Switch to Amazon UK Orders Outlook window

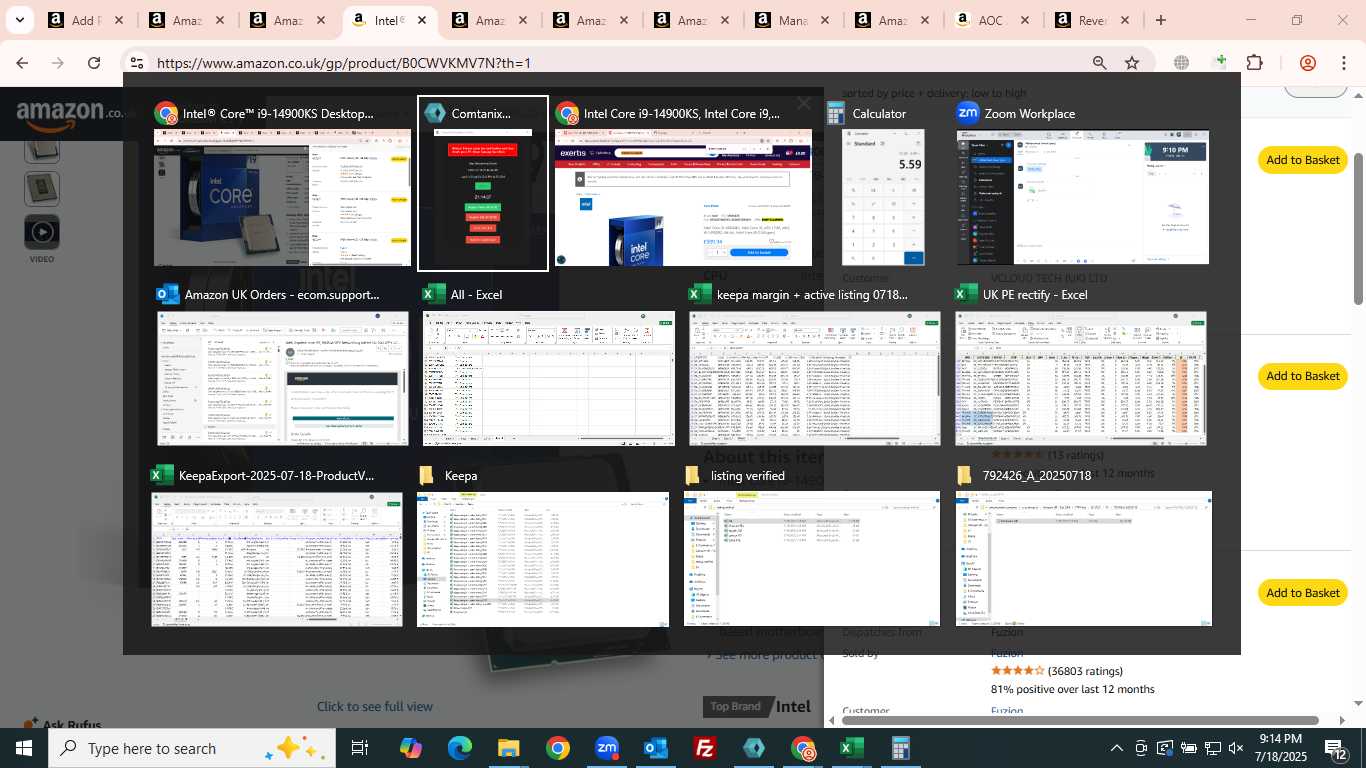coord(282,365)
